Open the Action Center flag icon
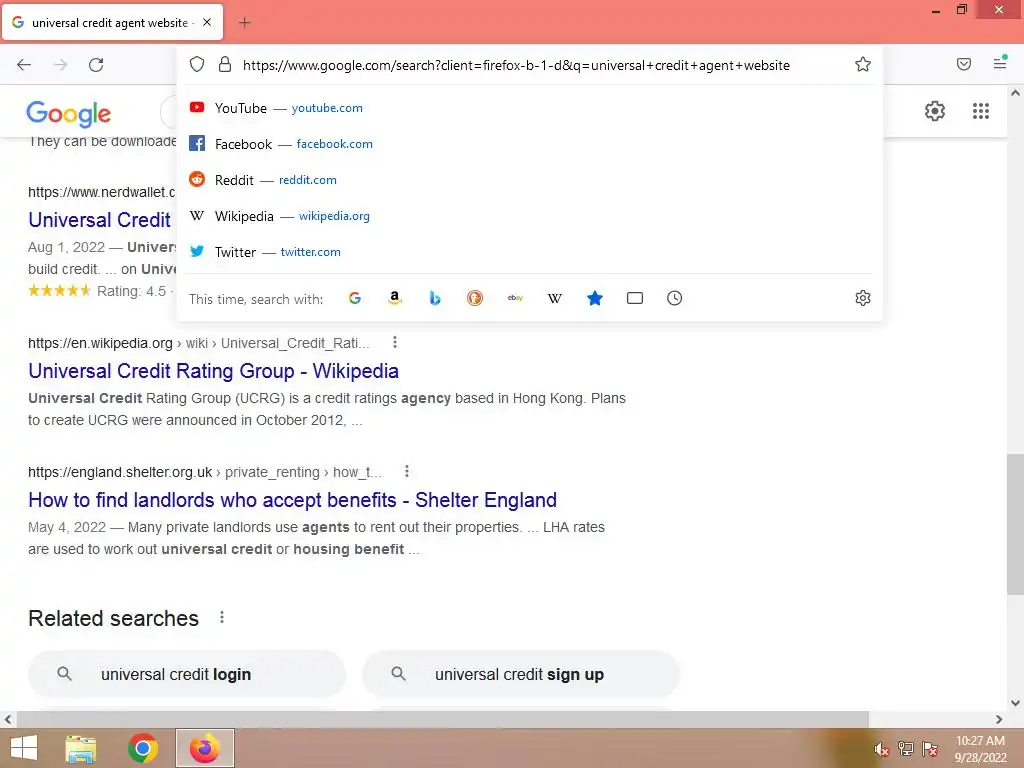 pos(930,749)
